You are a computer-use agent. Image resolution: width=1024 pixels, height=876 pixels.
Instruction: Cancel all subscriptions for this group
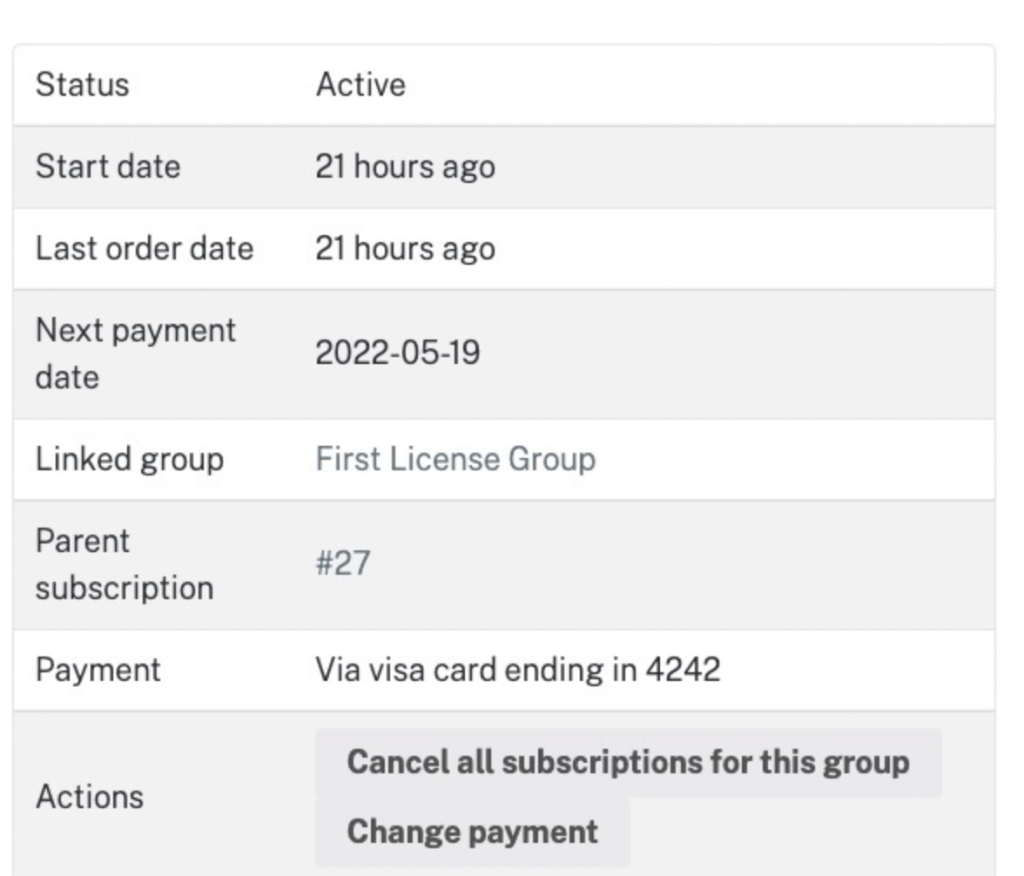[628, 762]
